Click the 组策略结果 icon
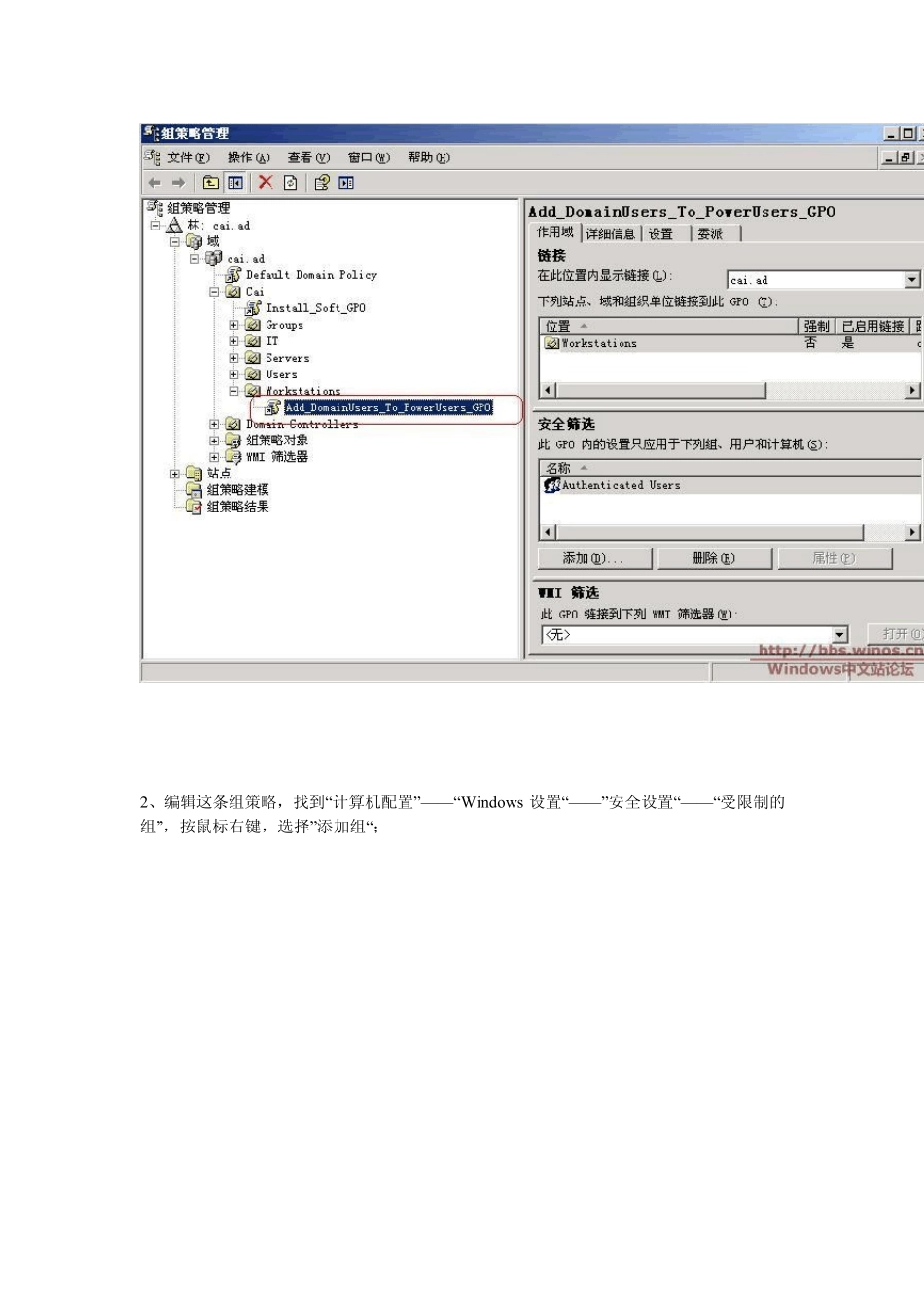 point(195,507)
